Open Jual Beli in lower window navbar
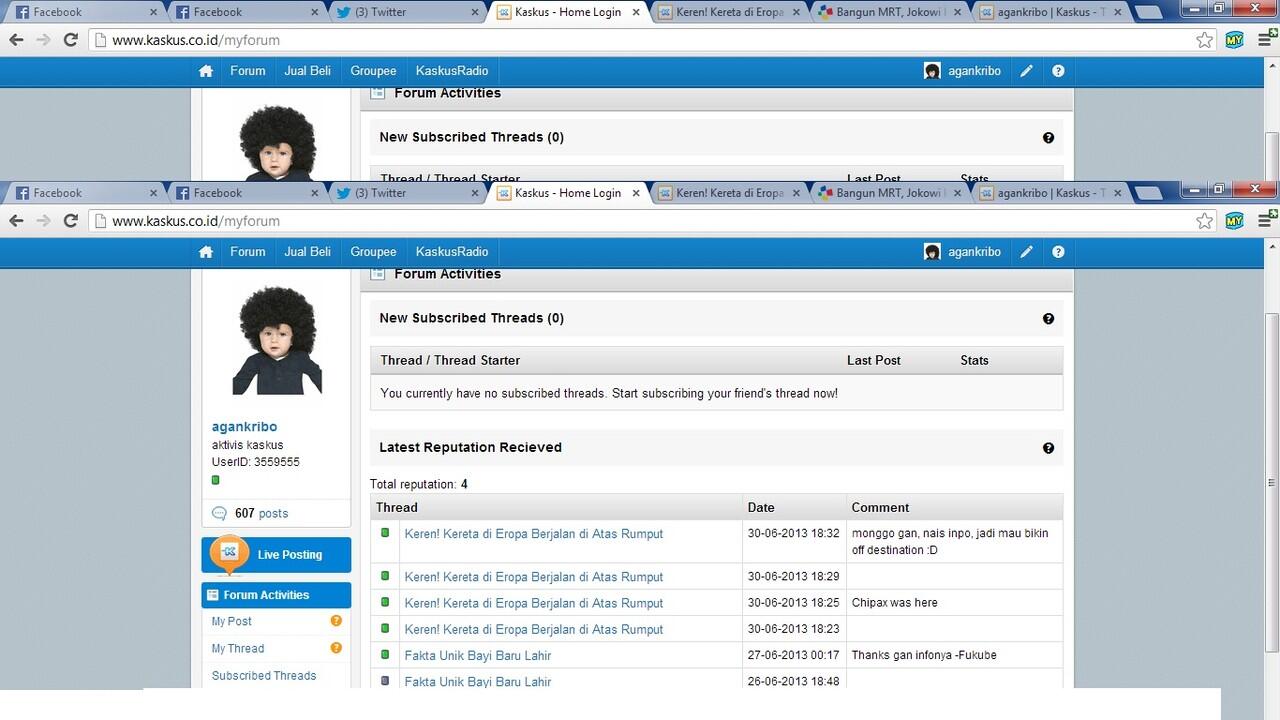1280x720 pixels. point(307,252)
